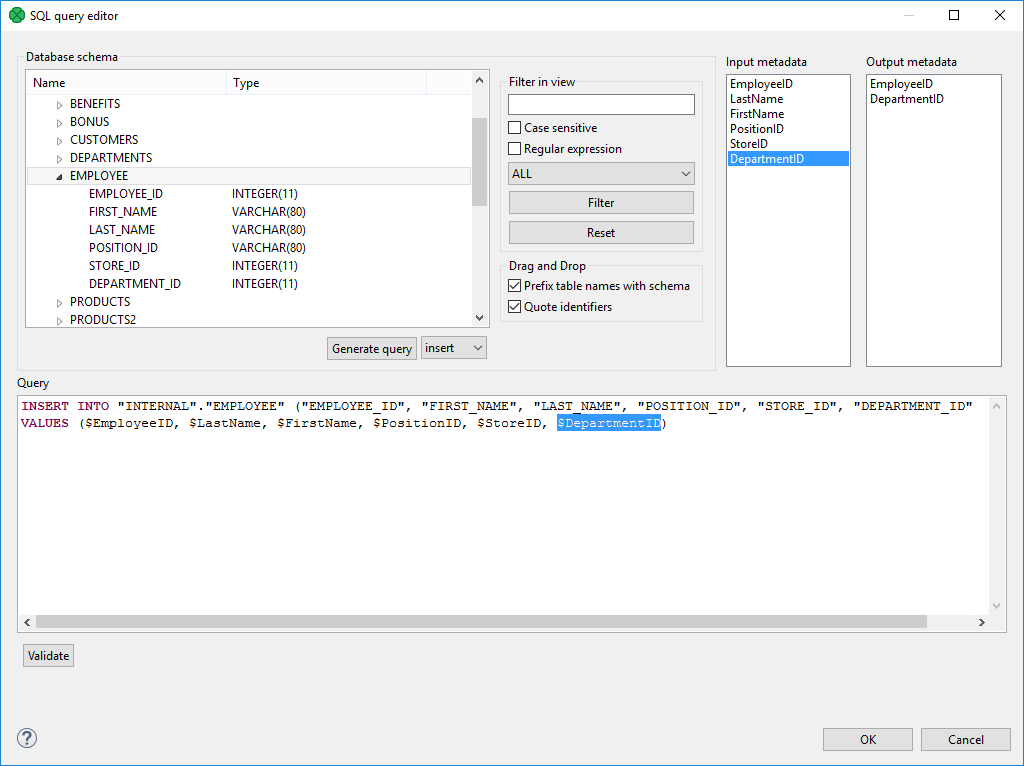This screenshot has width=1024, height=766.
Task: Confirm the dialog with OK
Action: click(x=867, y=739)
